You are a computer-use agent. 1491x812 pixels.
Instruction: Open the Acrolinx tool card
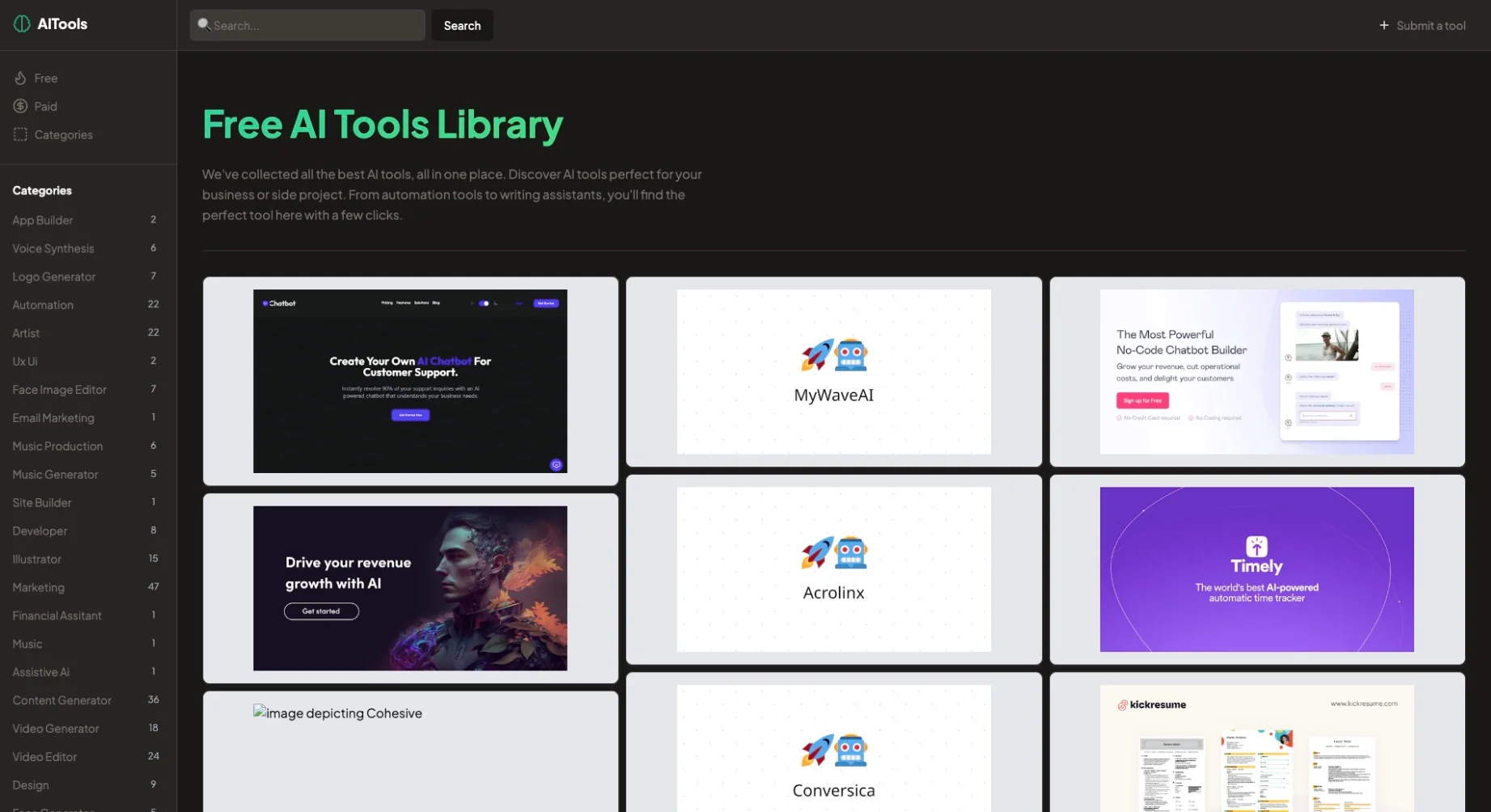coord(833,569)
